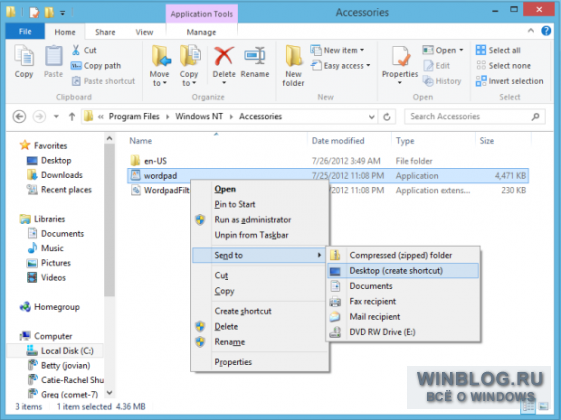Image resolution: width=561 pixels, height=420 pixels.
Task: Click the Windows NT breadcrumb
Action: (x=199, y=117)
